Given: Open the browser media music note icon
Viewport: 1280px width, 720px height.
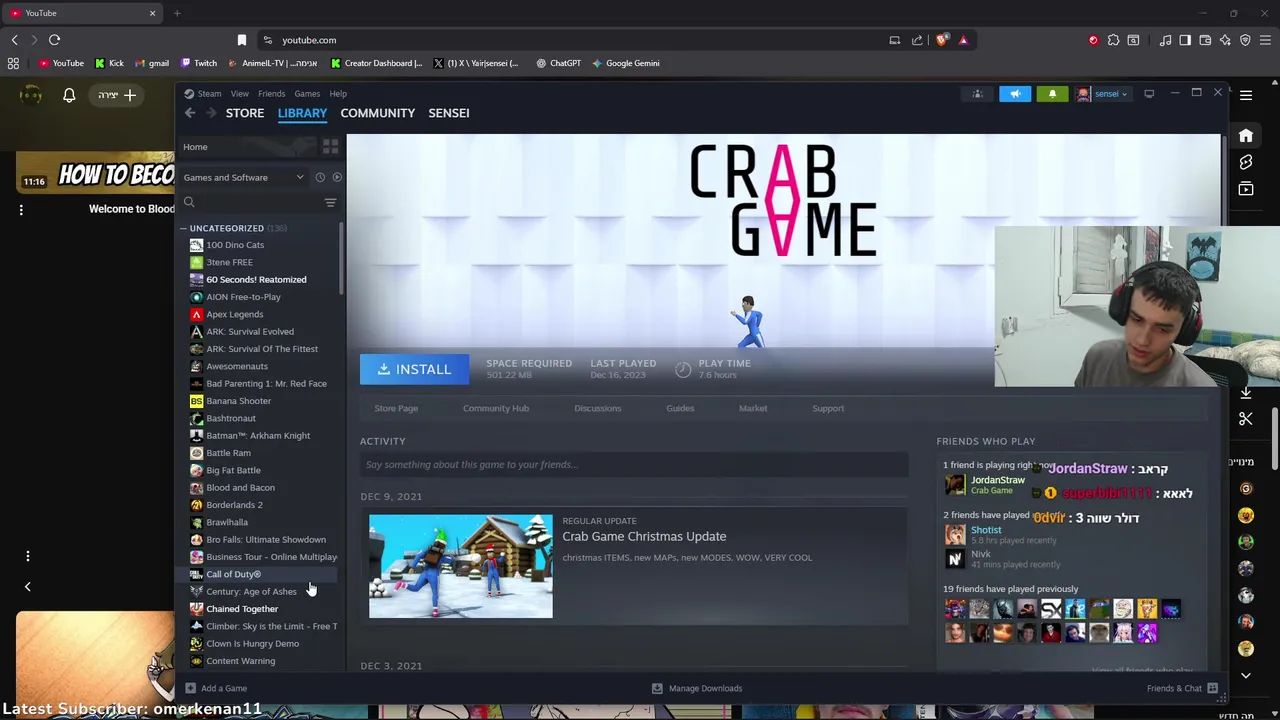Looking at the screenshot, I should pyautogui.click(x=1165, y=40).
